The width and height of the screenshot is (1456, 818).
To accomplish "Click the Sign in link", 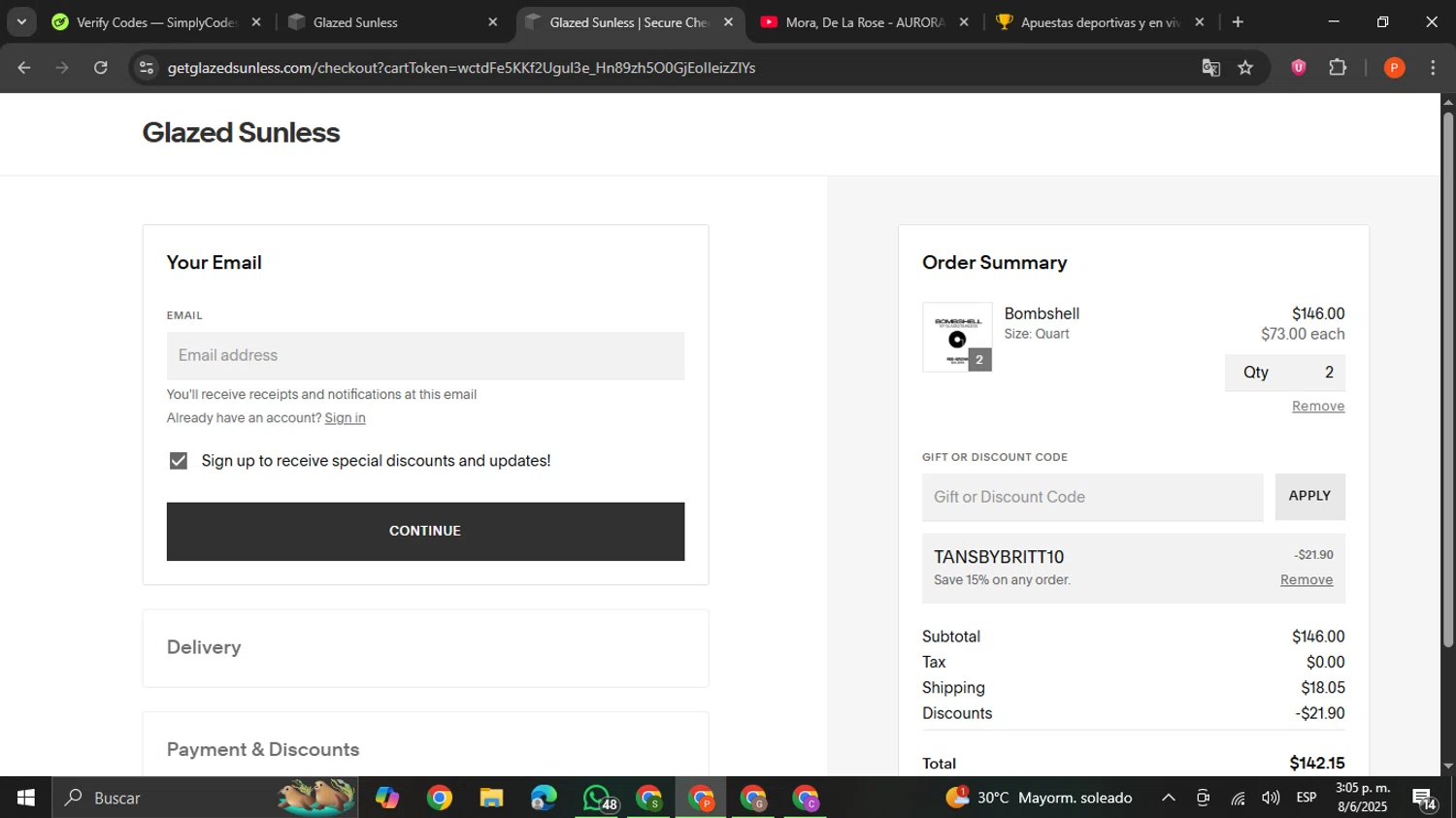I will tap(345, 418).
